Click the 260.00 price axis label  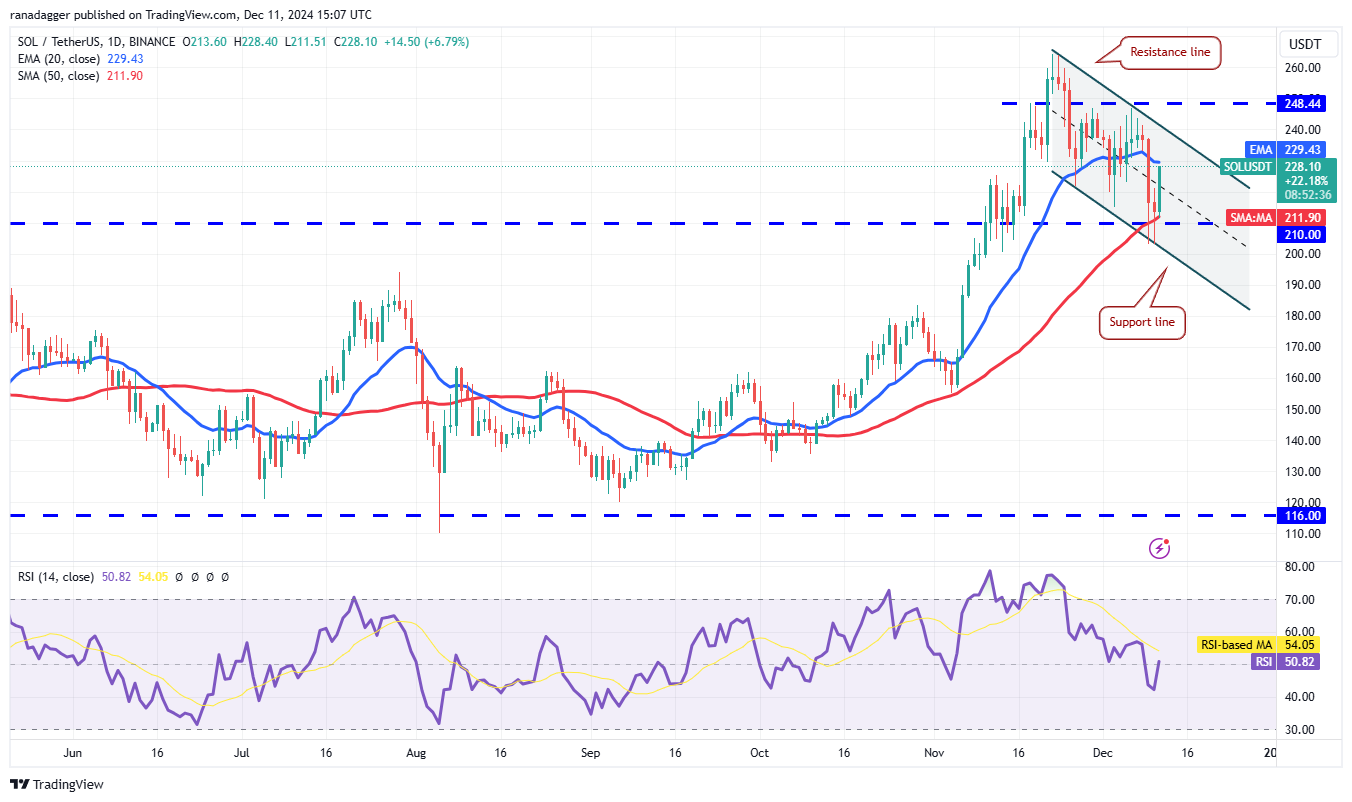pyautogui.click(x=1305, y=68)
